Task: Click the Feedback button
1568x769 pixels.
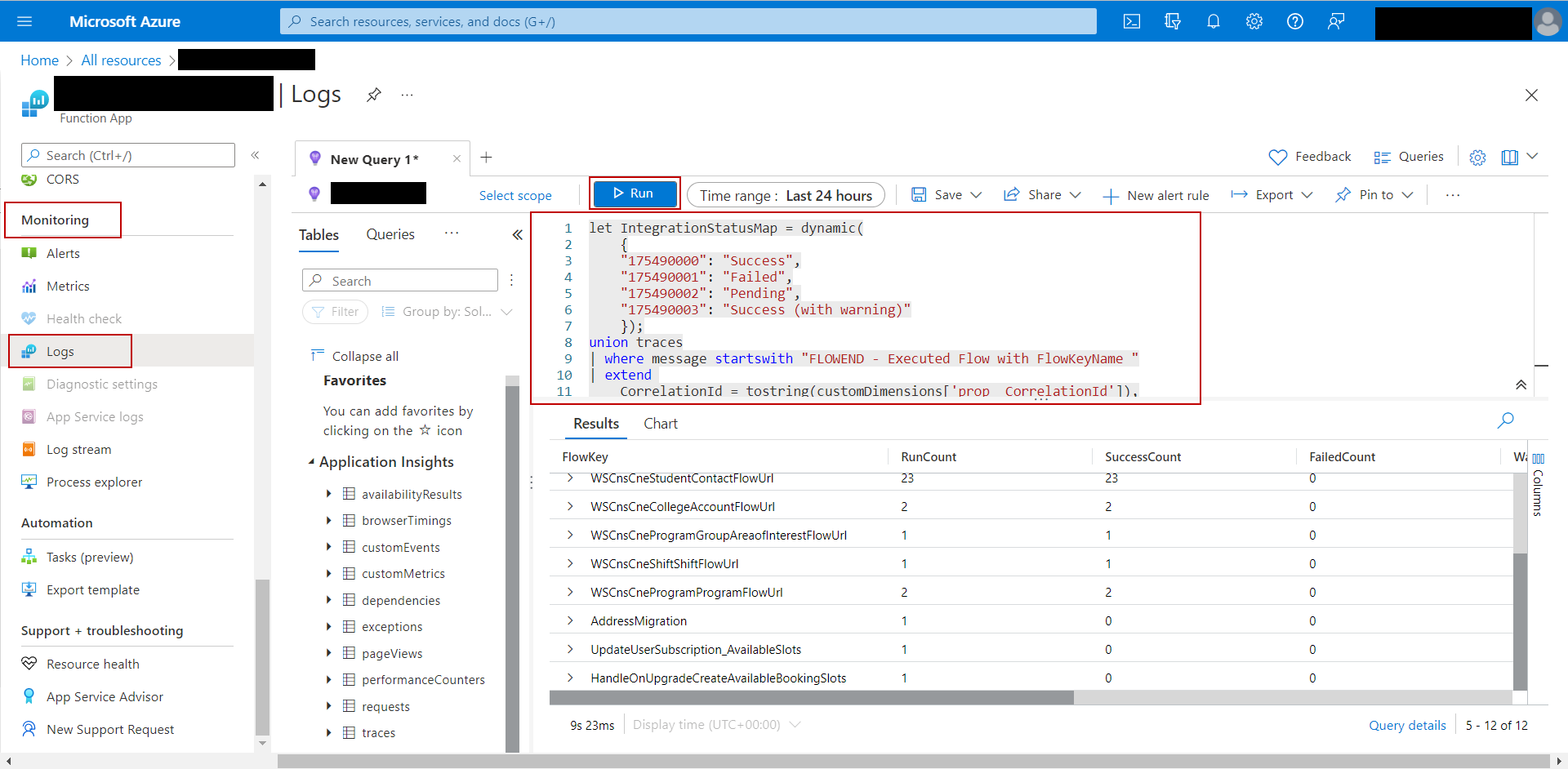Action: coord(1310,157)
